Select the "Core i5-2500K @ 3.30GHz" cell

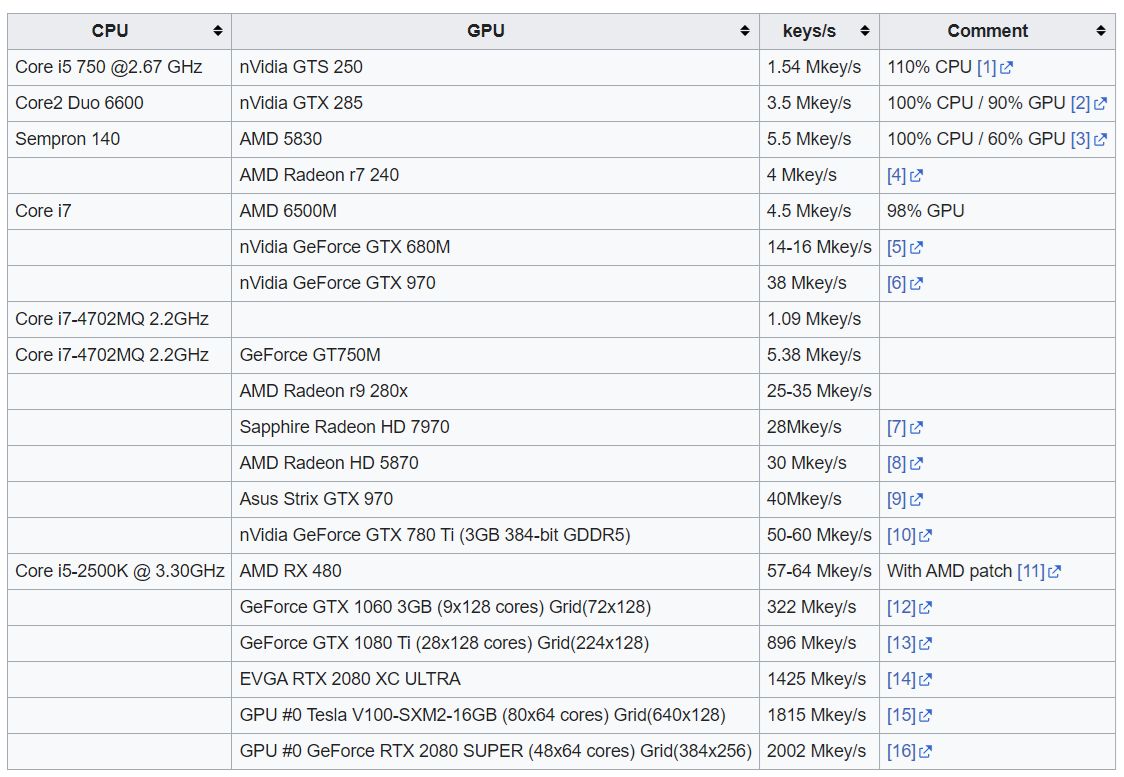(120, 571)
